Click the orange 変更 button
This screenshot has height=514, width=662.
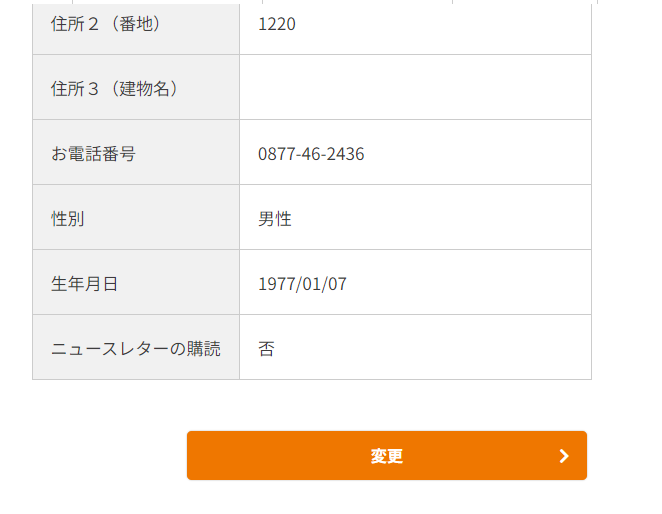pos(386,456)
